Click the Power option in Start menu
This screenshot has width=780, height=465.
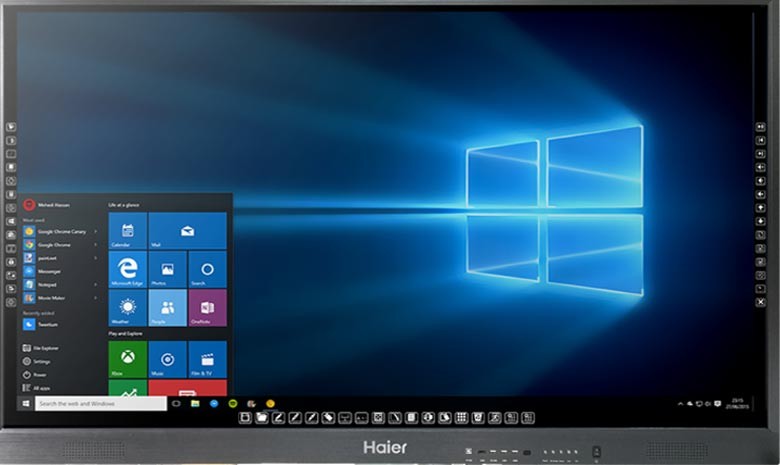click(x=40, y=374)
